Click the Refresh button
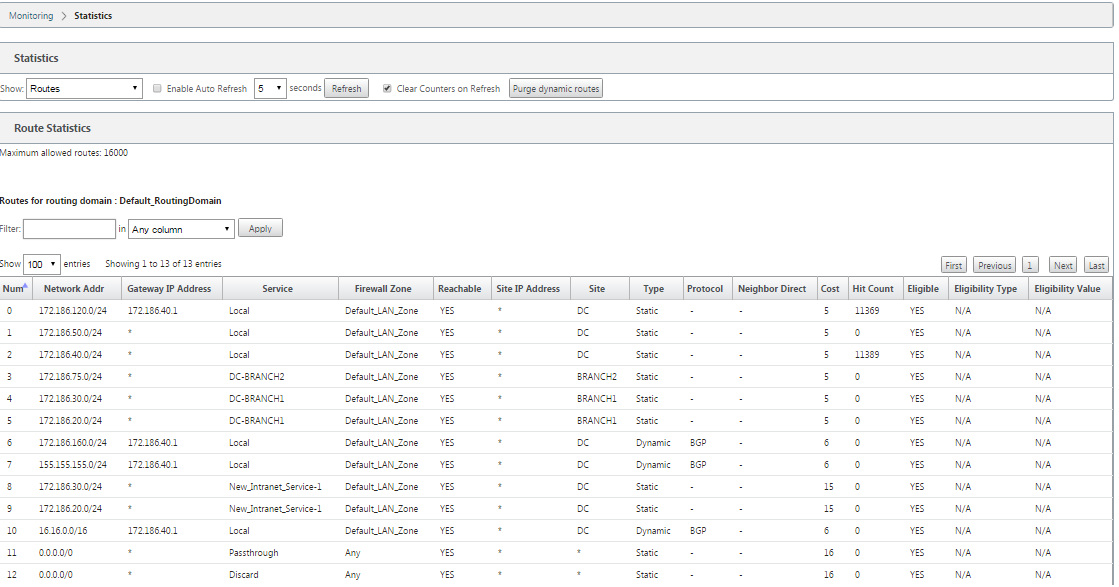The width and height of the screenshot is (1119, 587). [x=346, y=88]
